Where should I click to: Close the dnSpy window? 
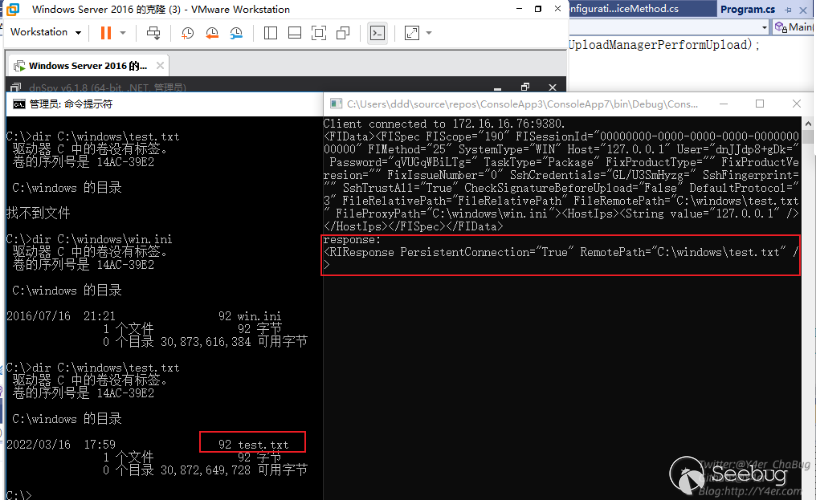point(552,87)
